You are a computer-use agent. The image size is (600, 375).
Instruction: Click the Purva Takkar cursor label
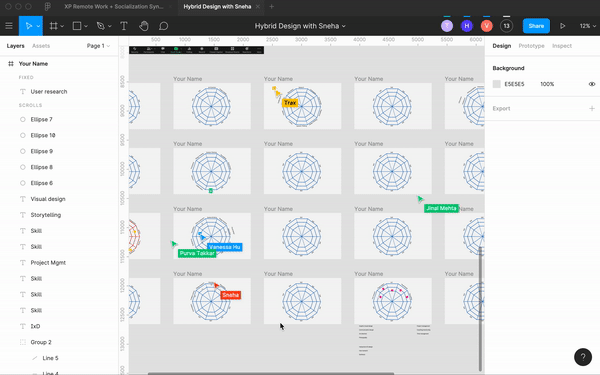[197, 253]
